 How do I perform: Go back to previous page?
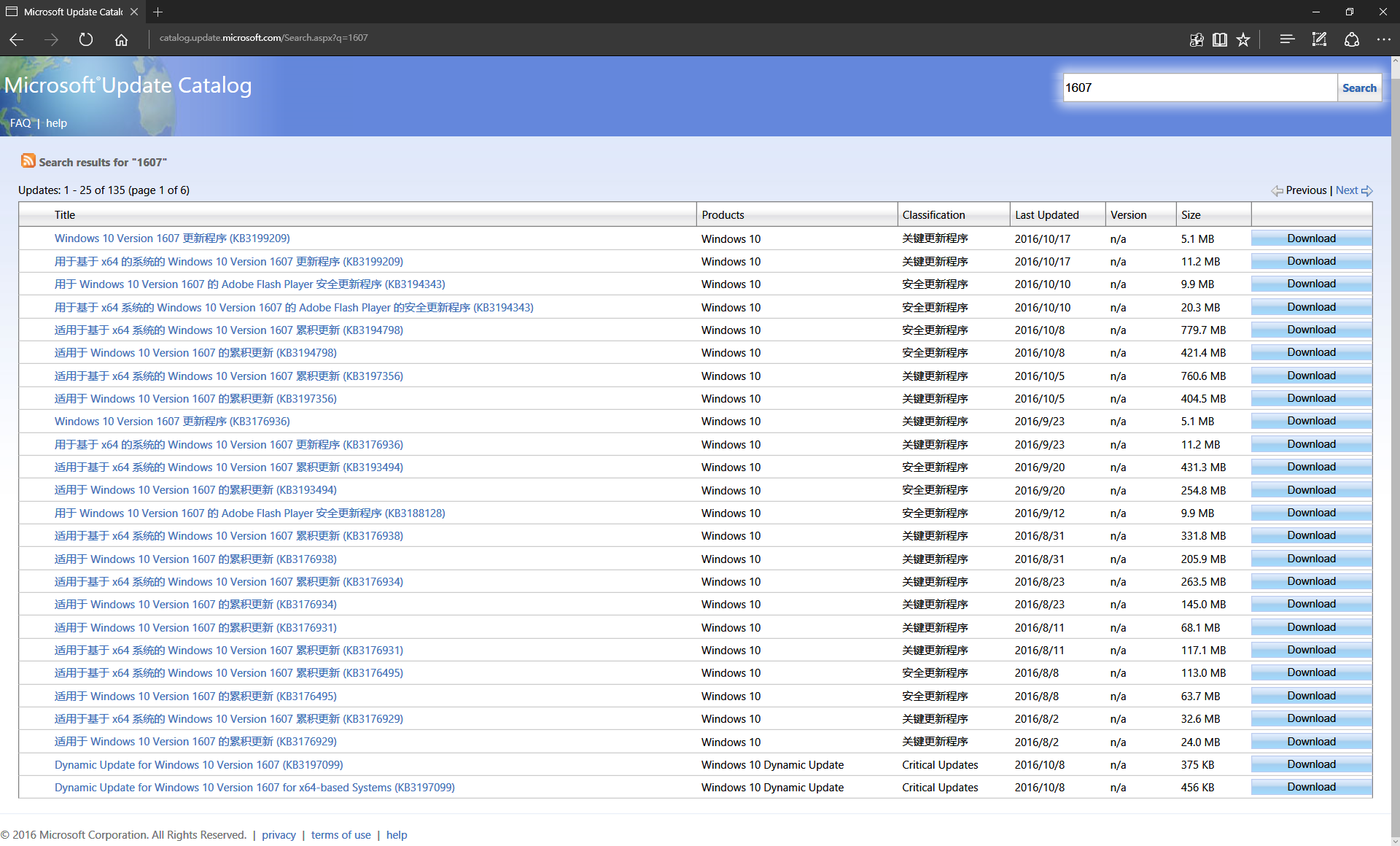coord(16,39)
